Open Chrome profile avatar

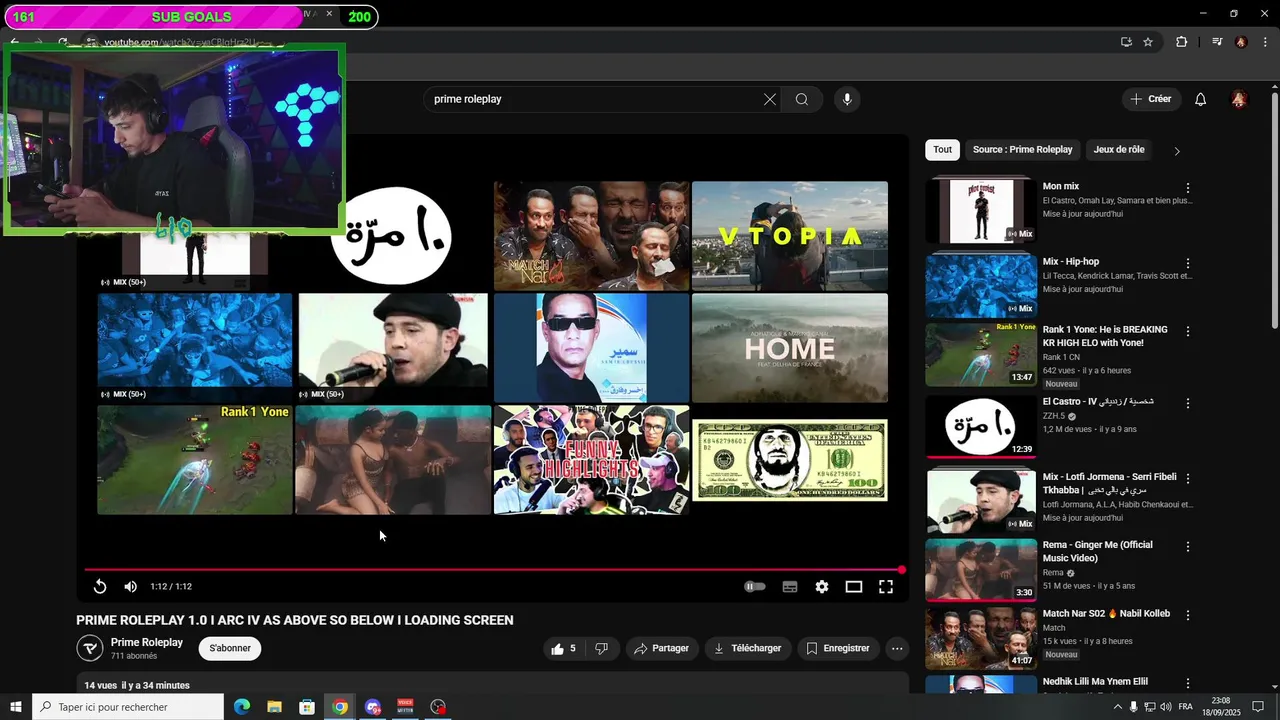[x=1241, y=42]
